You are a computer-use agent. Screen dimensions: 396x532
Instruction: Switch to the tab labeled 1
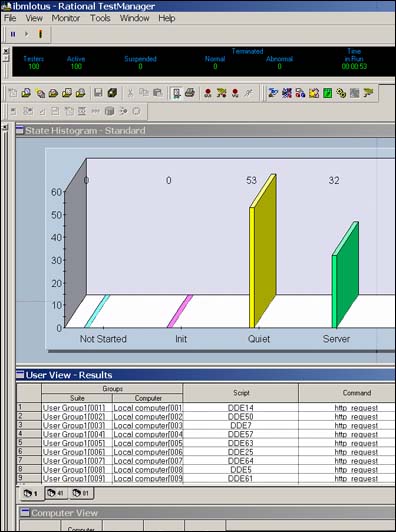click(x=31, y=493)
